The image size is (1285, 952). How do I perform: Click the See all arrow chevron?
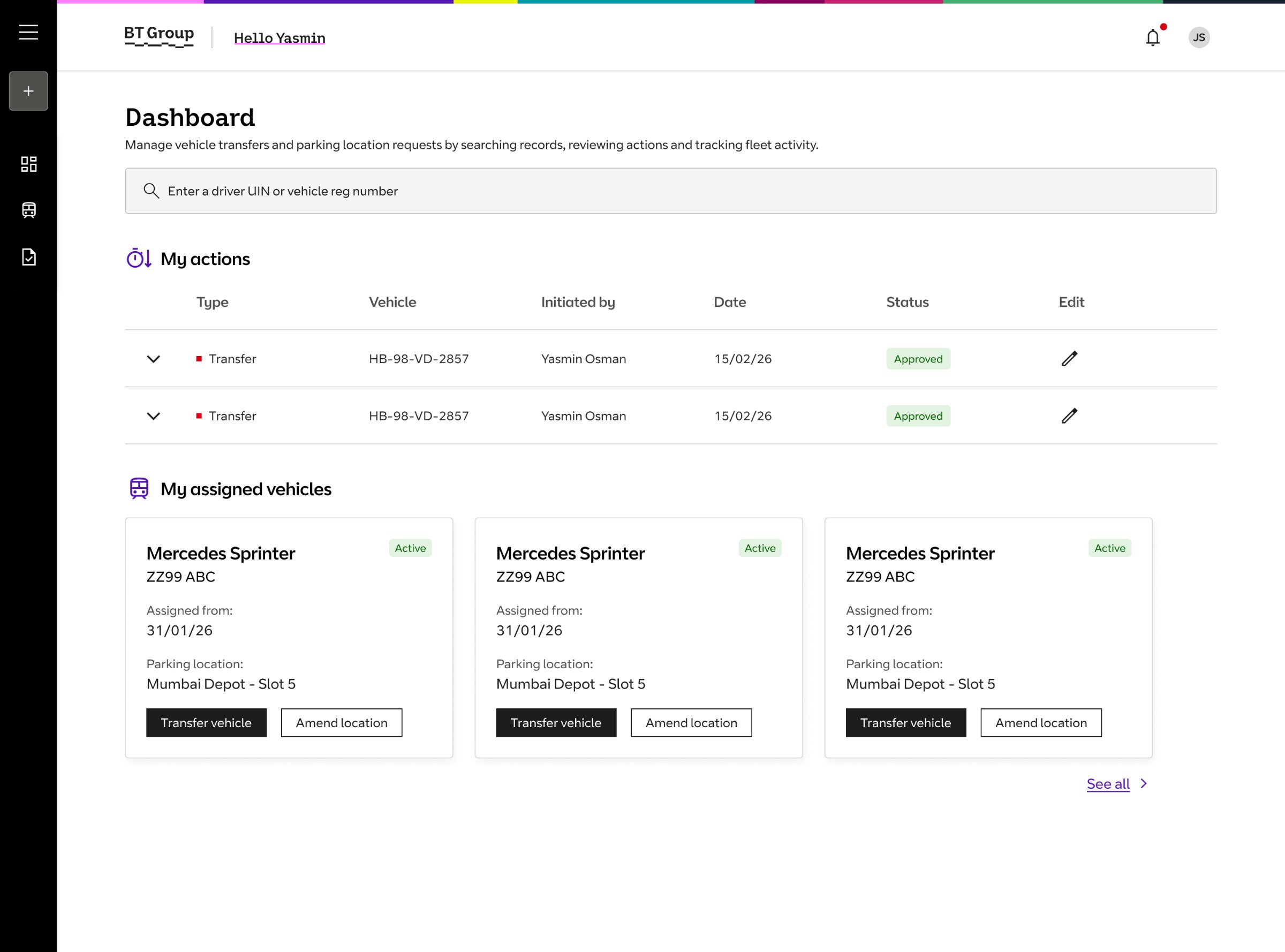click(x=1144, y=784)
